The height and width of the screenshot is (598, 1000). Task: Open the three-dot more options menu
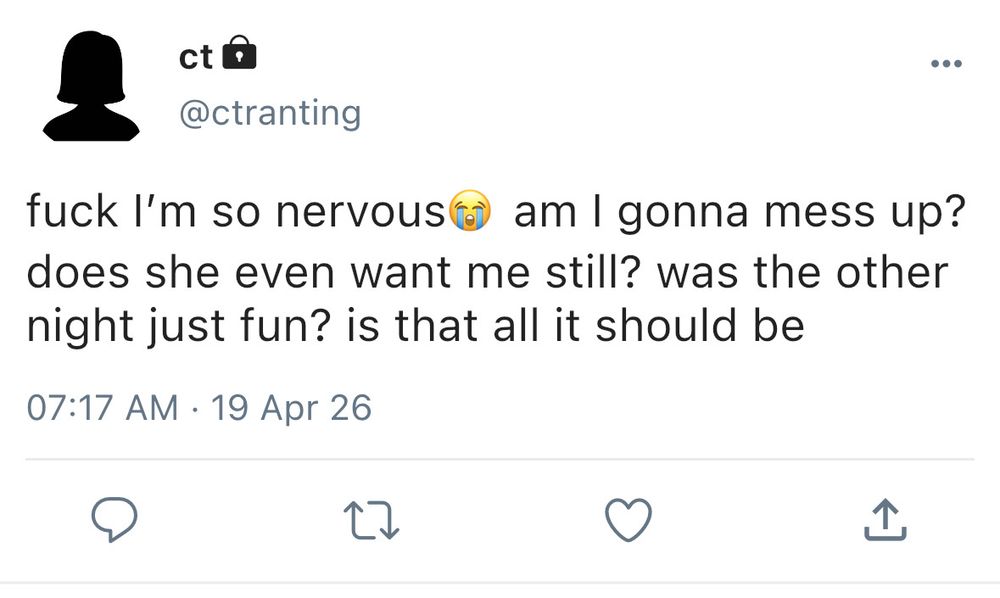tap(945, 64)
